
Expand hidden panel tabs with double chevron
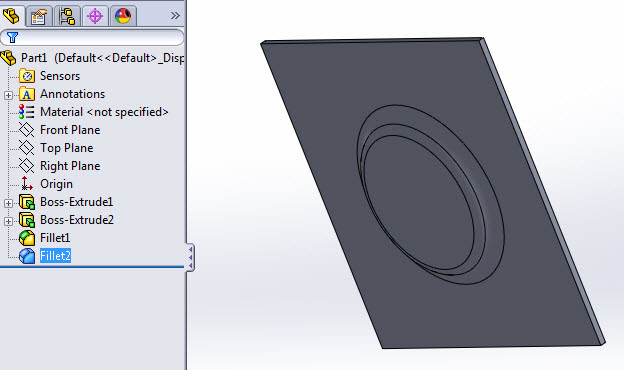175,16
